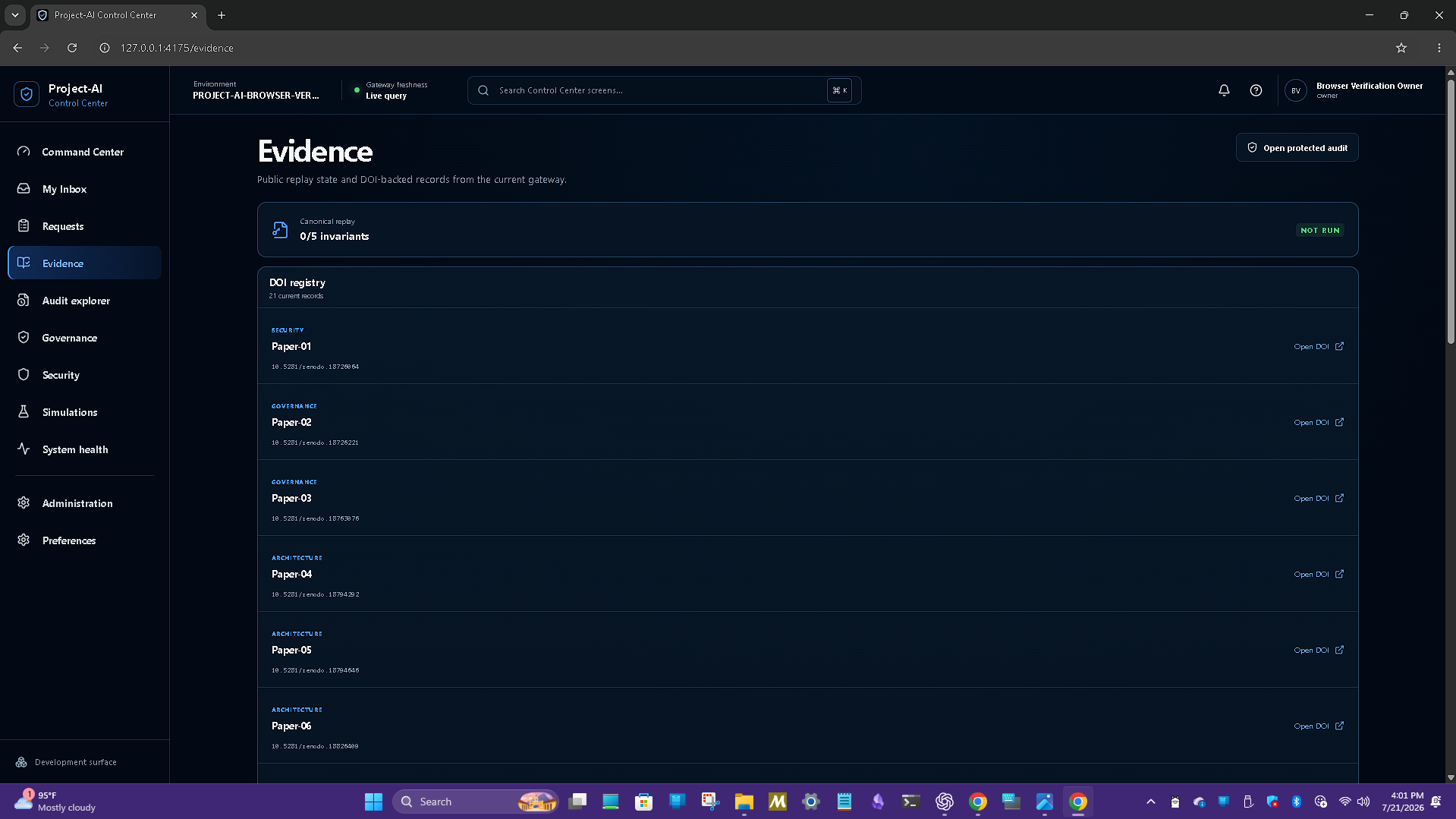Click the NOT RUN status badge
Image resolution: width=1456 pixels, height=819 pixels.
pyautogui.click(x=1320, y=230)
